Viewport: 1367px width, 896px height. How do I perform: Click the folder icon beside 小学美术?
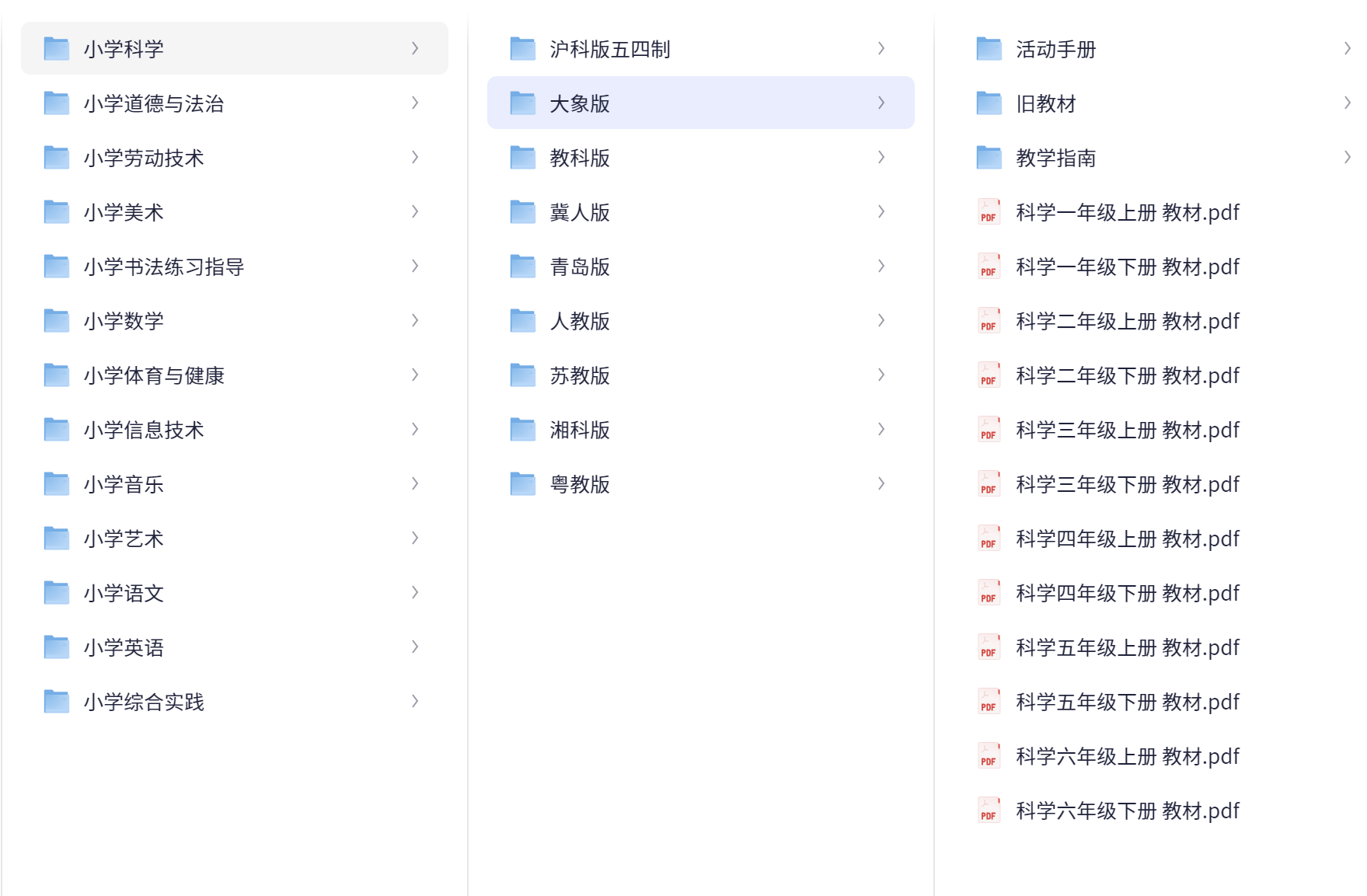[57, 211]
